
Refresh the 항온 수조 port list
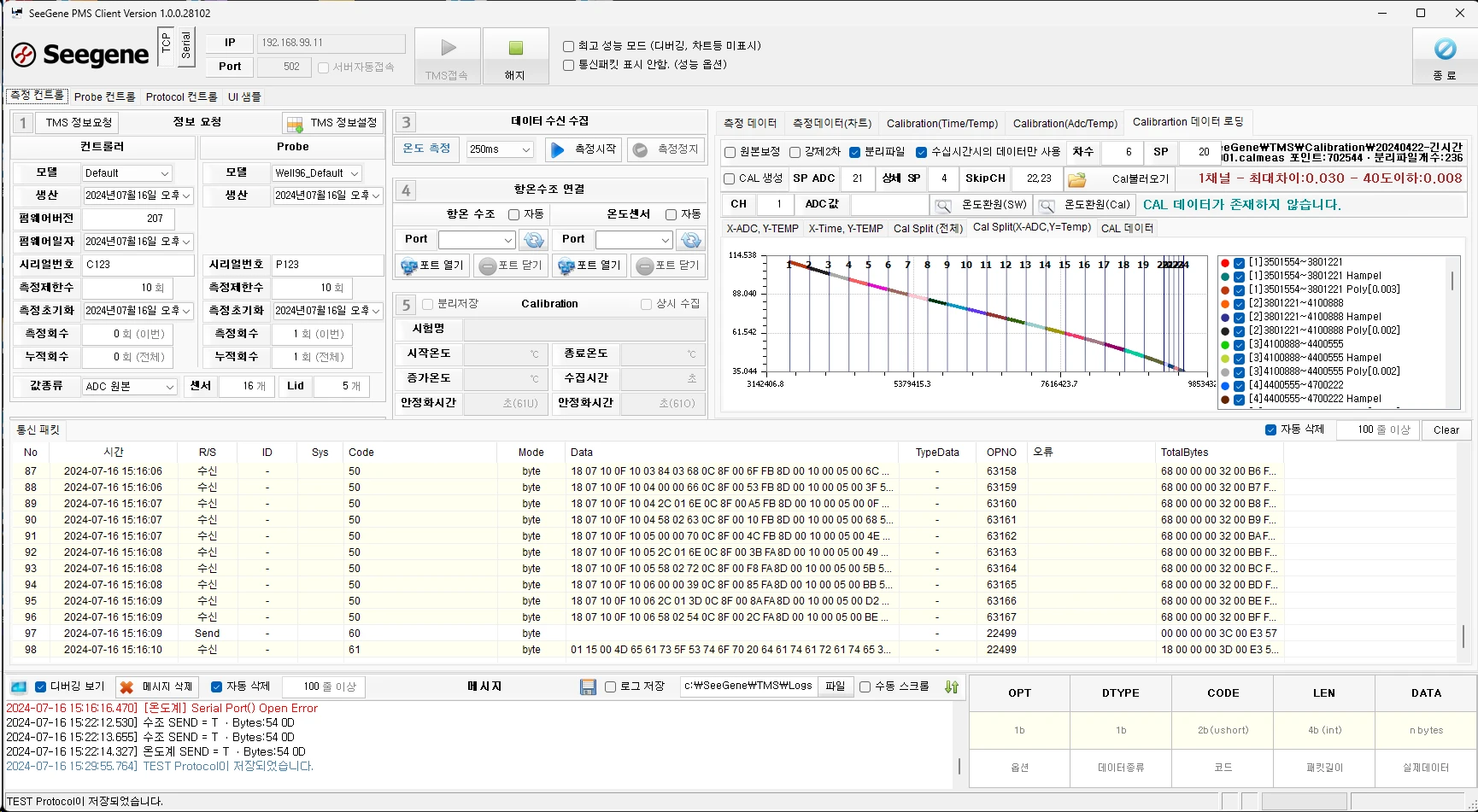pos(533,240)
